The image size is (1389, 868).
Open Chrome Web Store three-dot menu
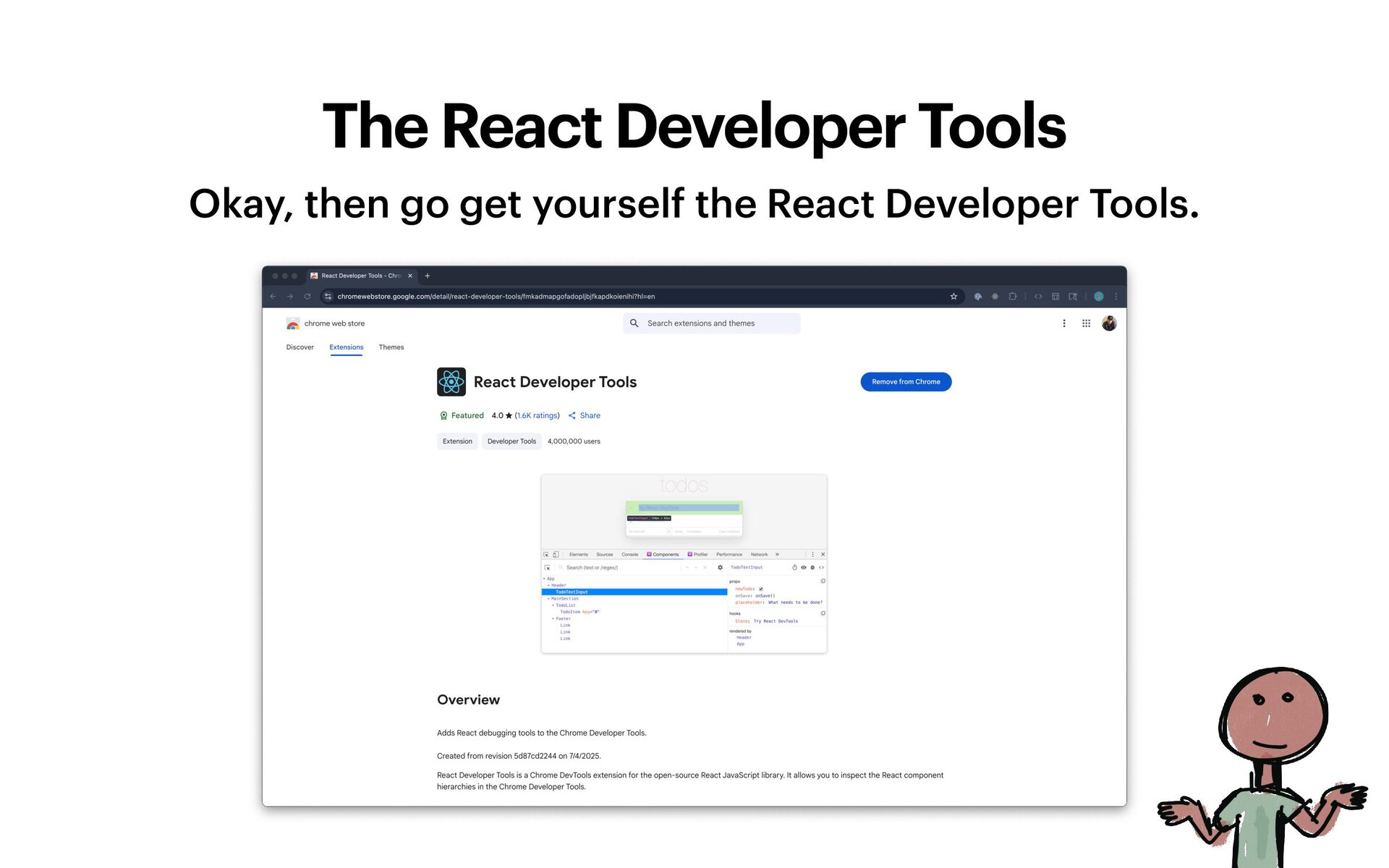click(x=1063, y=323)
